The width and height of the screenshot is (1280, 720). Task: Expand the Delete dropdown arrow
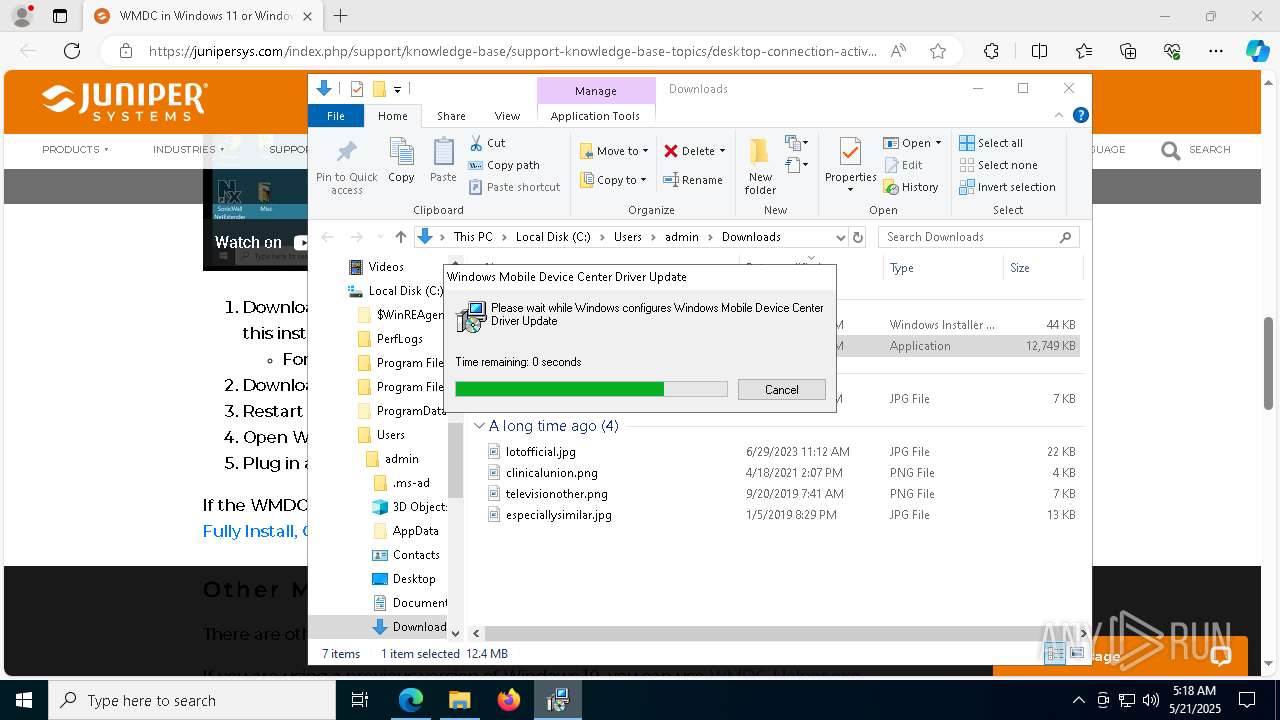point(722,151)
